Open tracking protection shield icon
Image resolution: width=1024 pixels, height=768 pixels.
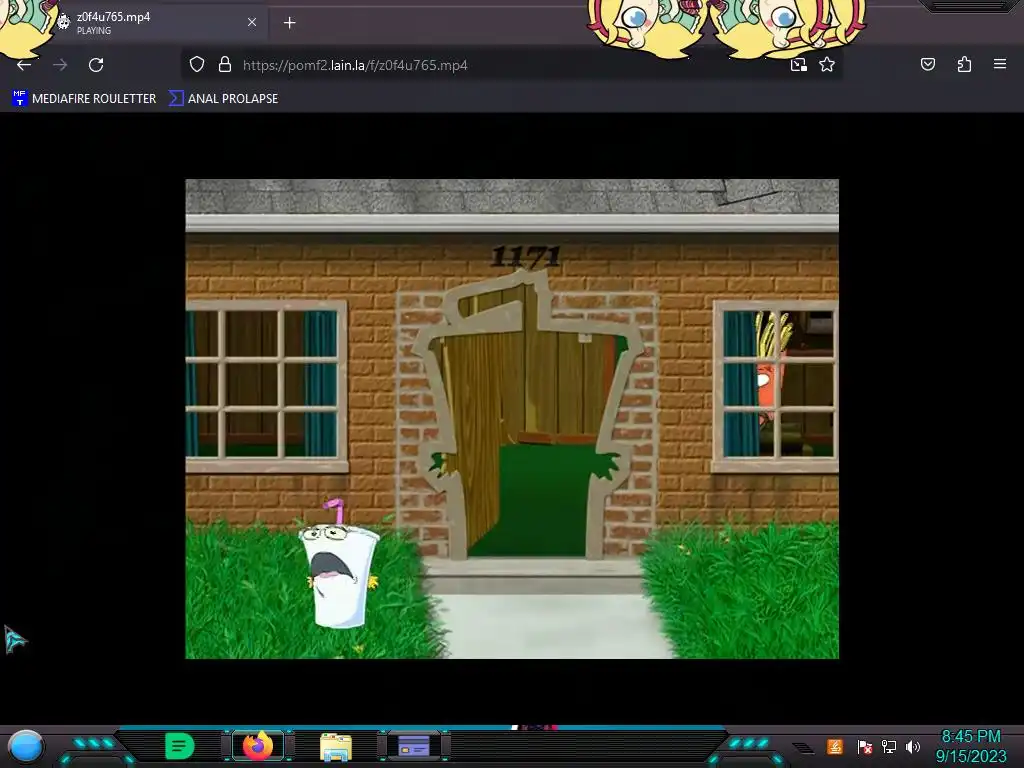coord(197,65)
